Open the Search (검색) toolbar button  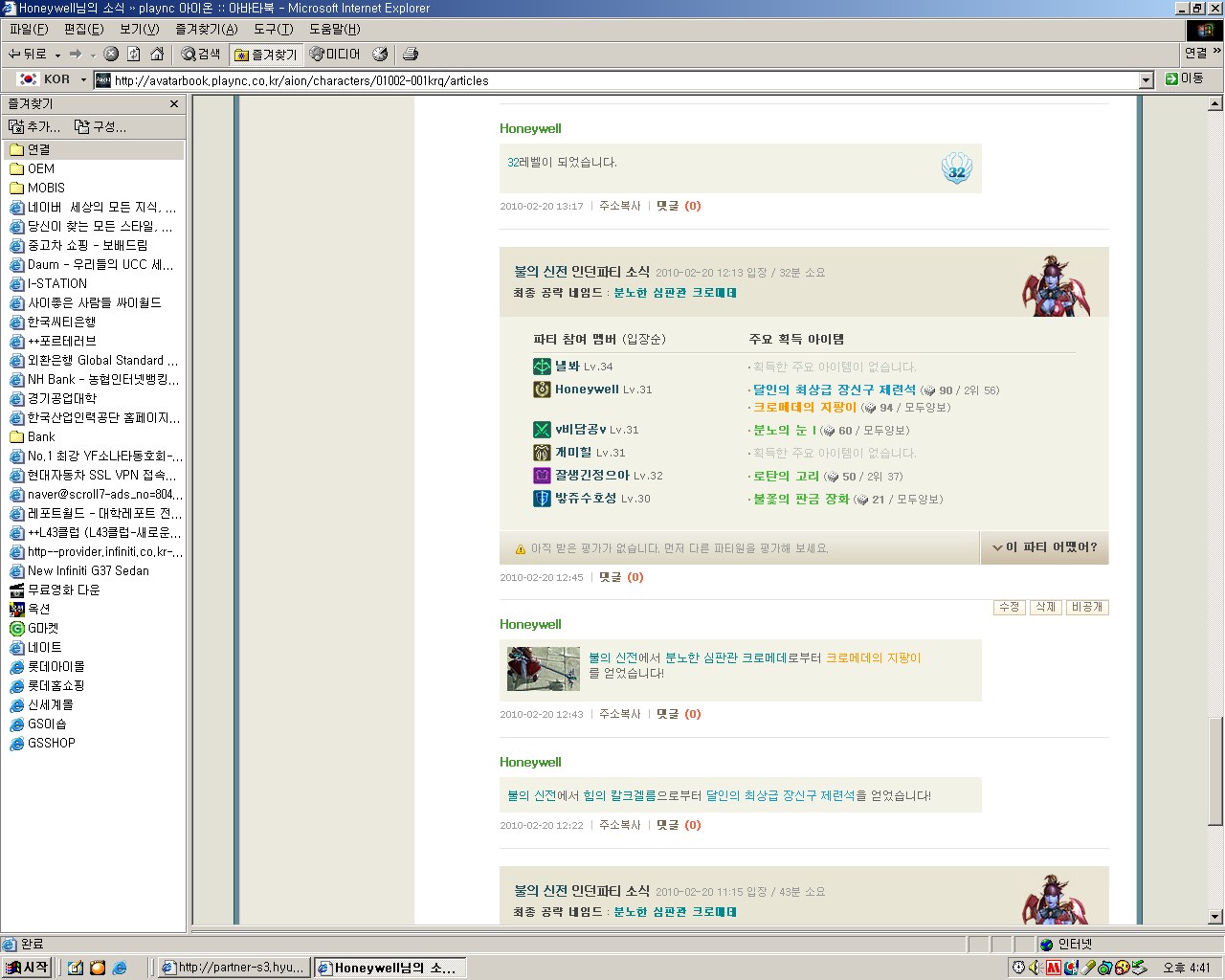[x=201, y=55]
